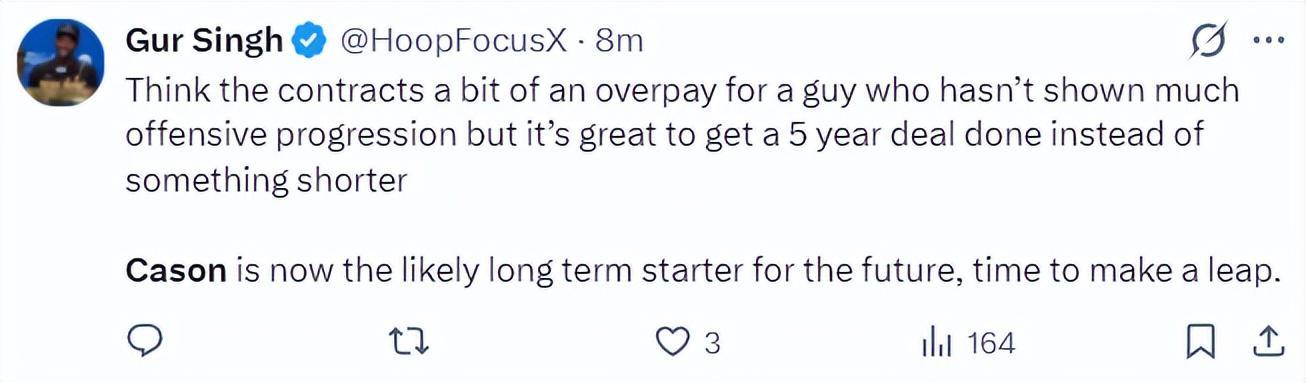Click the share upload arrow icon
1306x382 pixels.
pos(1267,343)
